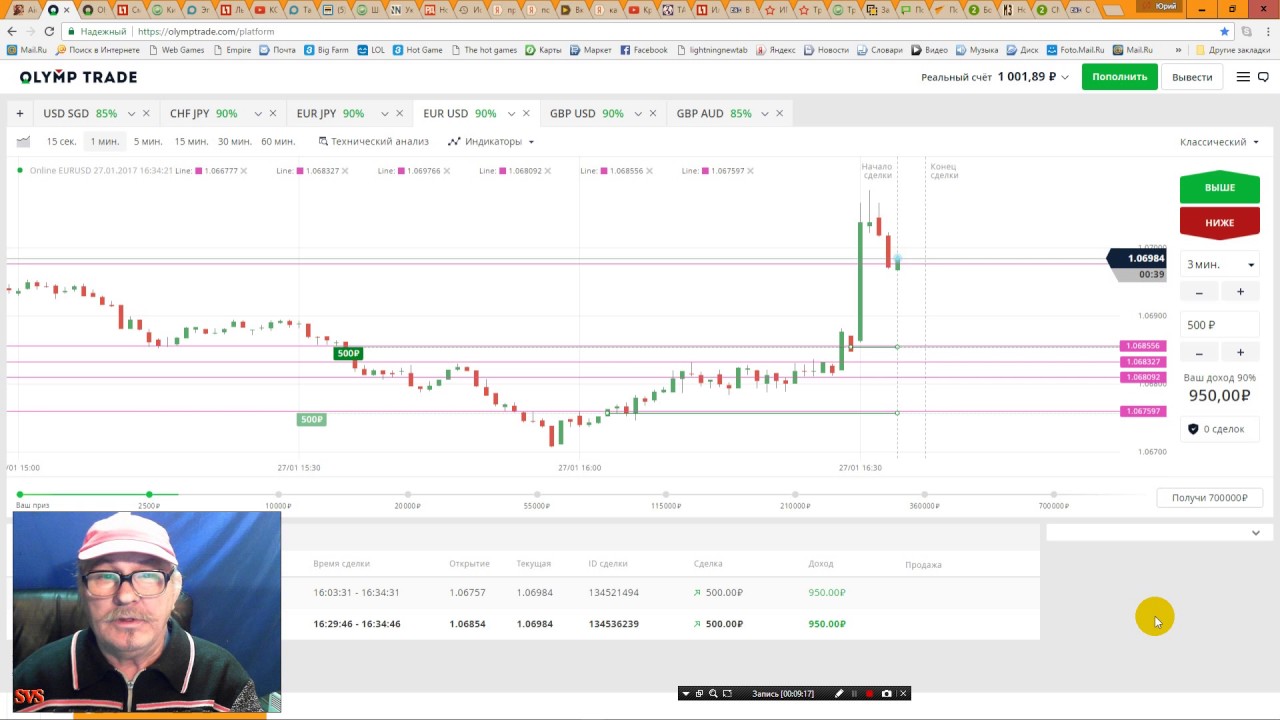Select the 5 мин. timeframe
This screenshot has height=720, width=1280.
(148, 141)
